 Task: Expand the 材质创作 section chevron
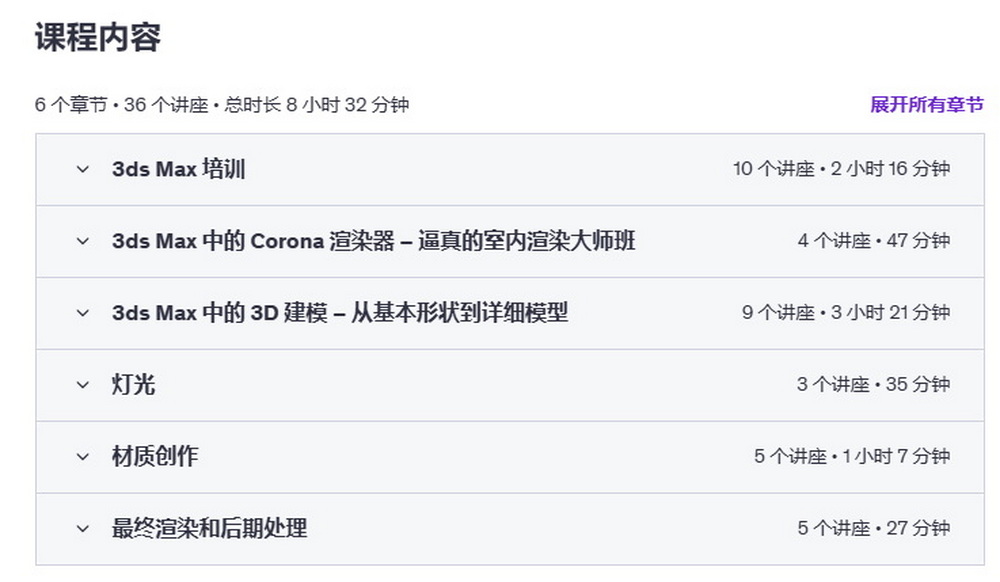click(83, 457)
